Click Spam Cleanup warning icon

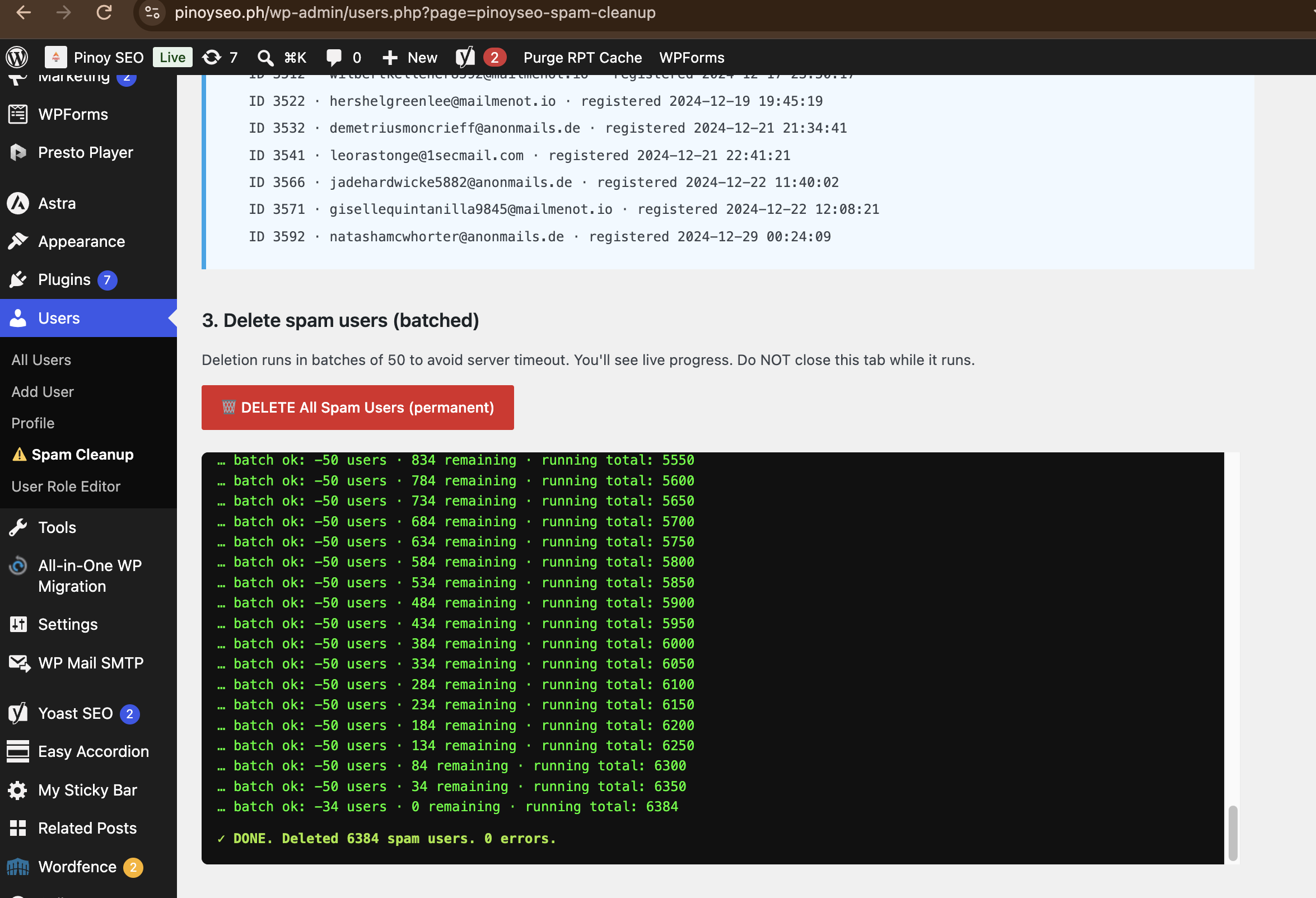pos(19,454)
